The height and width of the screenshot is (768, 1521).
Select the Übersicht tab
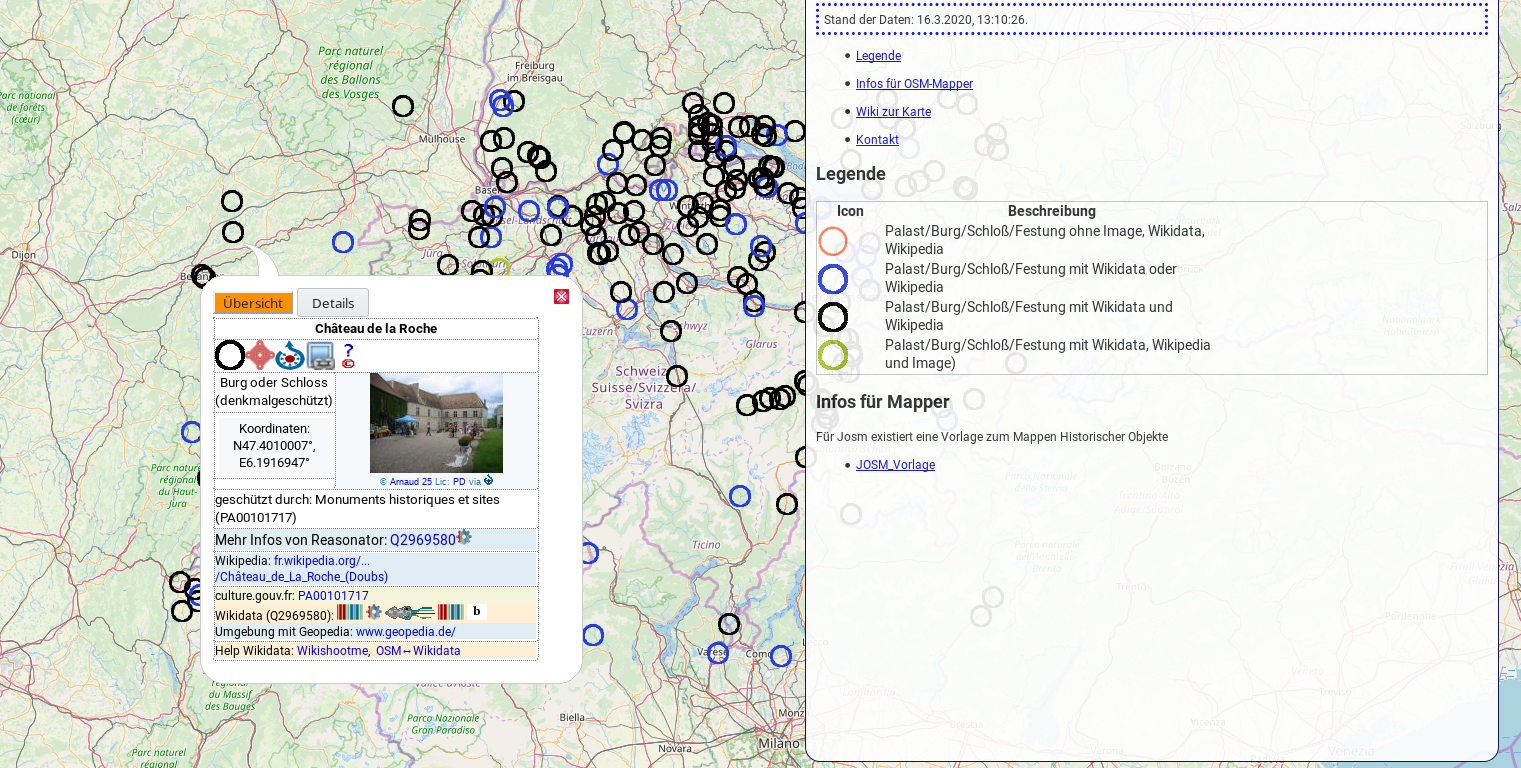253,303
